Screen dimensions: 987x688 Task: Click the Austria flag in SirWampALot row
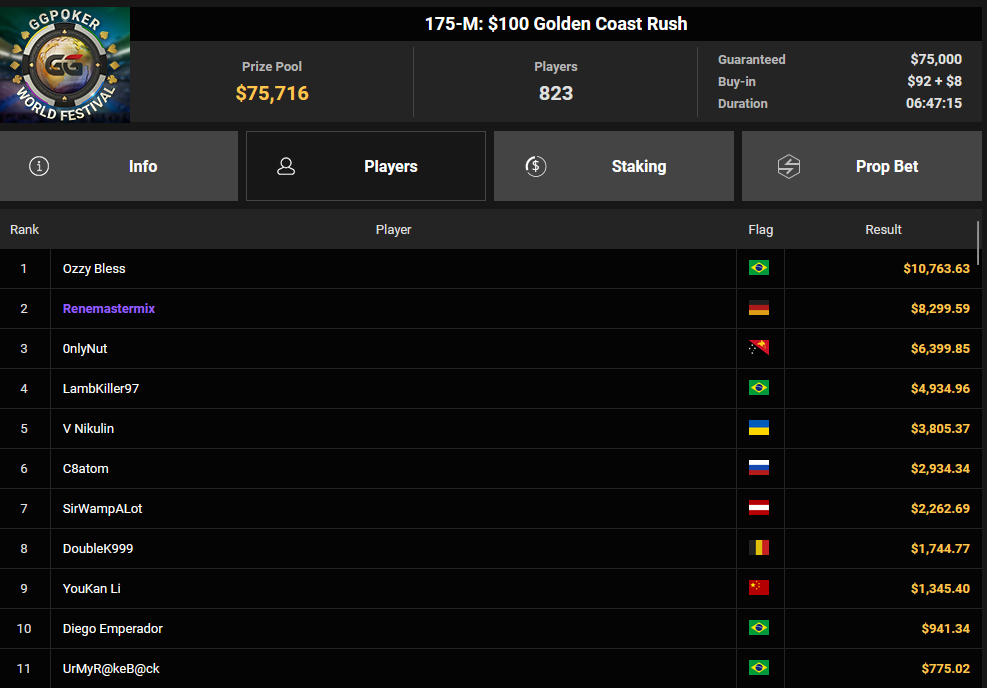point(759,508)
